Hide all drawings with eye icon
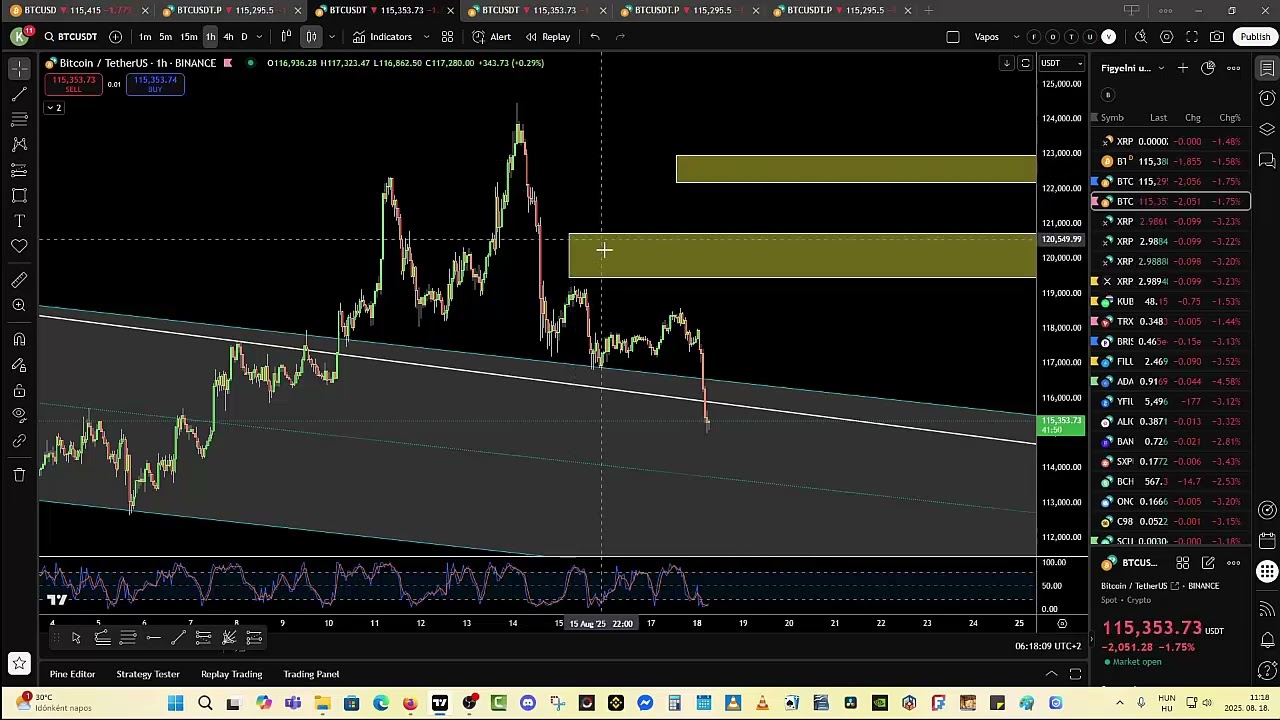Image resolution: width=1280 pixels, height=720 pixels. (x=19, y=415)
